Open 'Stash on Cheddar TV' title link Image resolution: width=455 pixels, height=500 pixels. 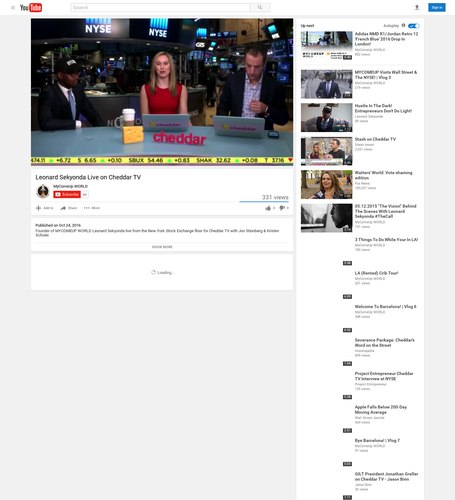coord(375,139)
